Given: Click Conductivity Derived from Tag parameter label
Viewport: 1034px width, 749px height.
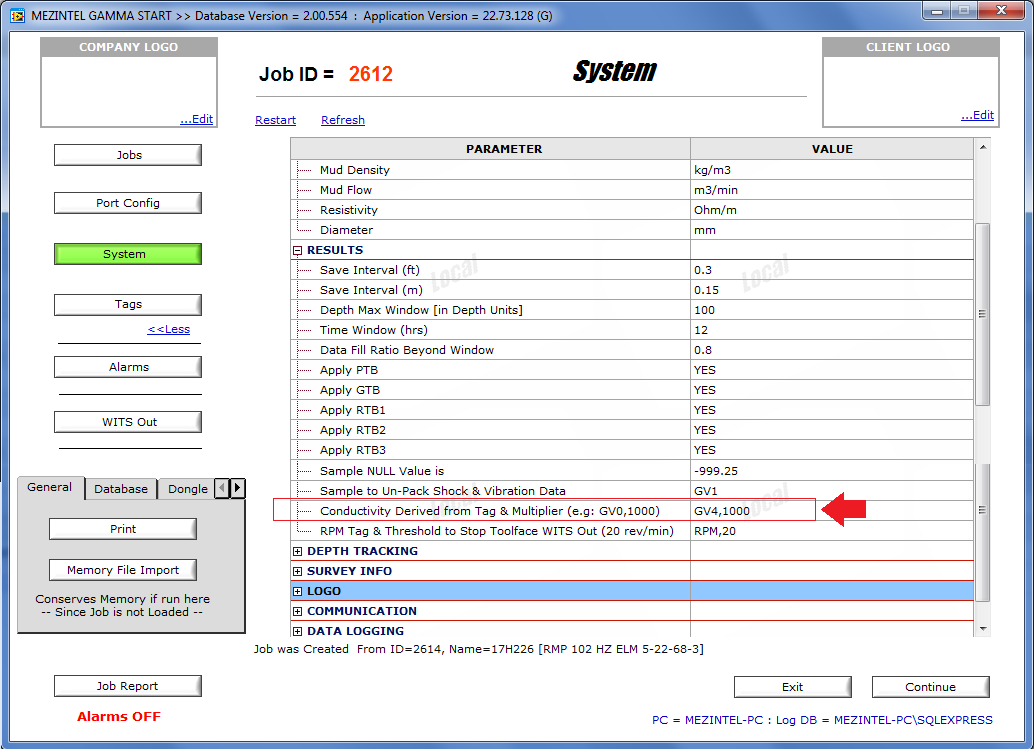Looking at the screenshot, I should pyautogui.click(x=490, y=511).
